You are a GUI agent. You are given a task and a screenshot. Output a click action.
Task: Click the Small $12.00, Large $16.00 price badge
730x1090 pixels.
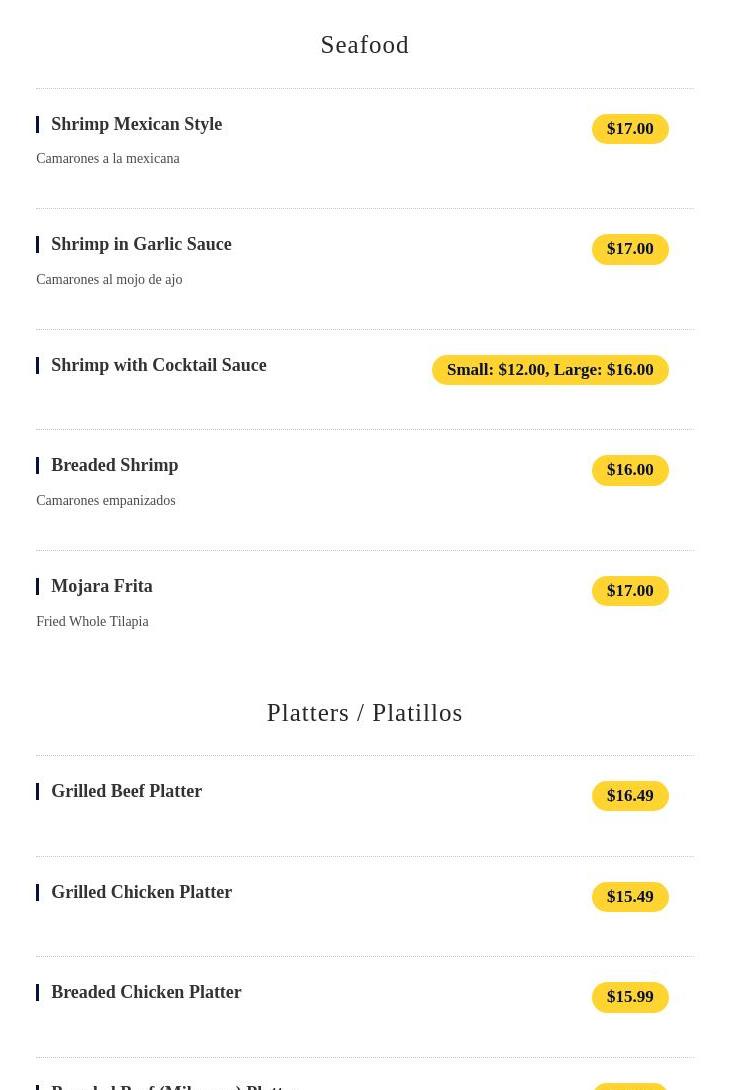pos(550,370)
